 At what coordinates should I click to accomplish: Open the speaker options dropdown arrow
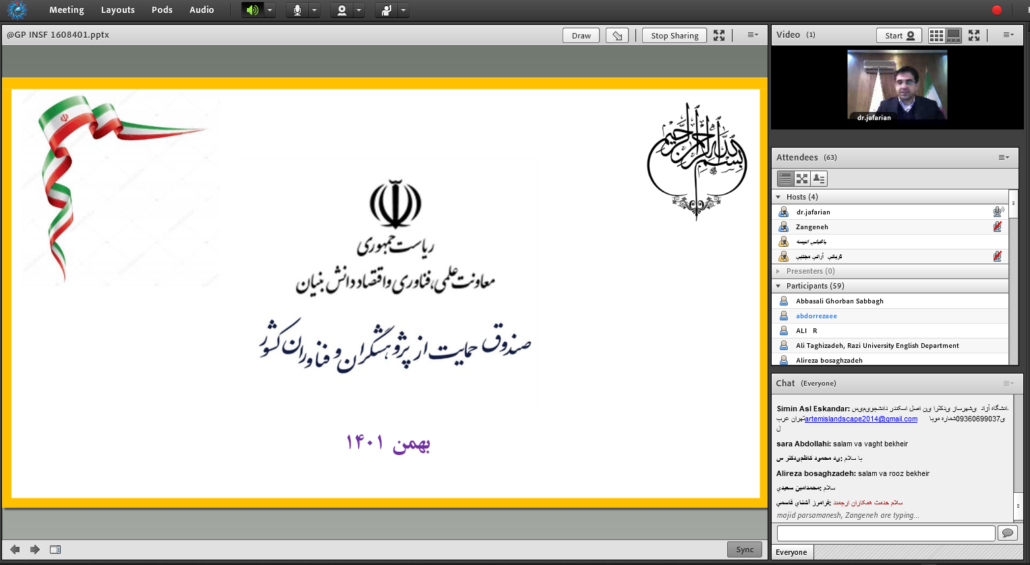pyautogui.click(x=270, y=10)
